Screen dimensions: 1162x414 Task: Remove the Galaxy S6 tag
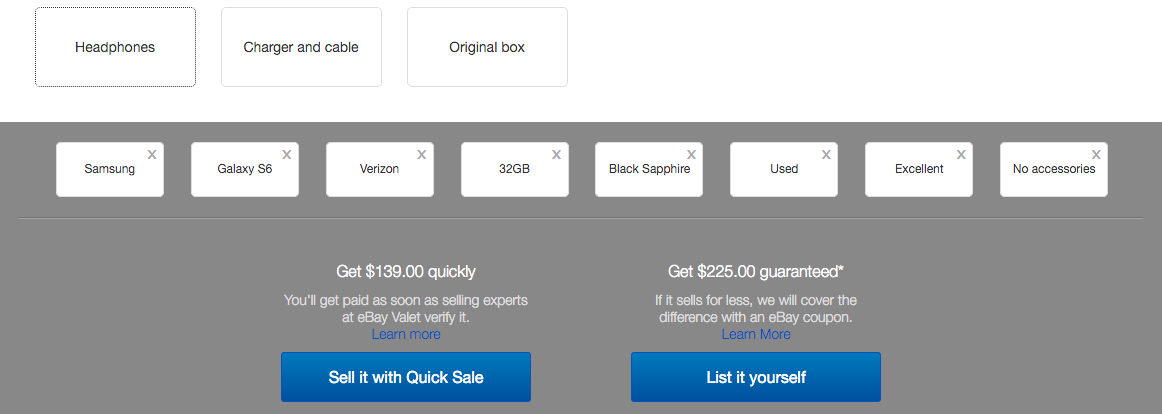pyautogui.click(x=287, y=155)
